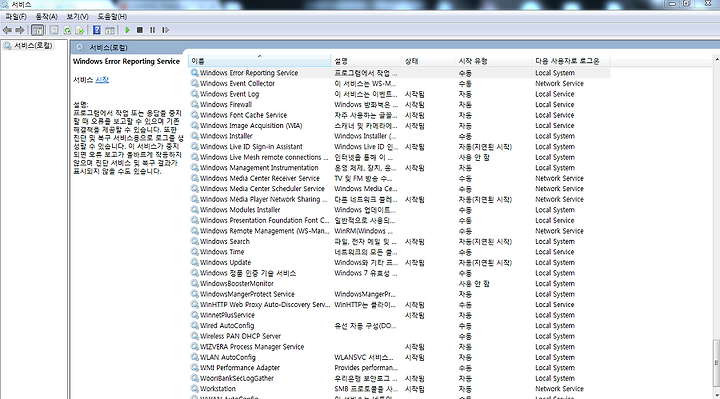The image size is (720, 399).
Task: Click the gear icon beside Windows Firewall
Action: pyautogui.click(x=195, y=105)
